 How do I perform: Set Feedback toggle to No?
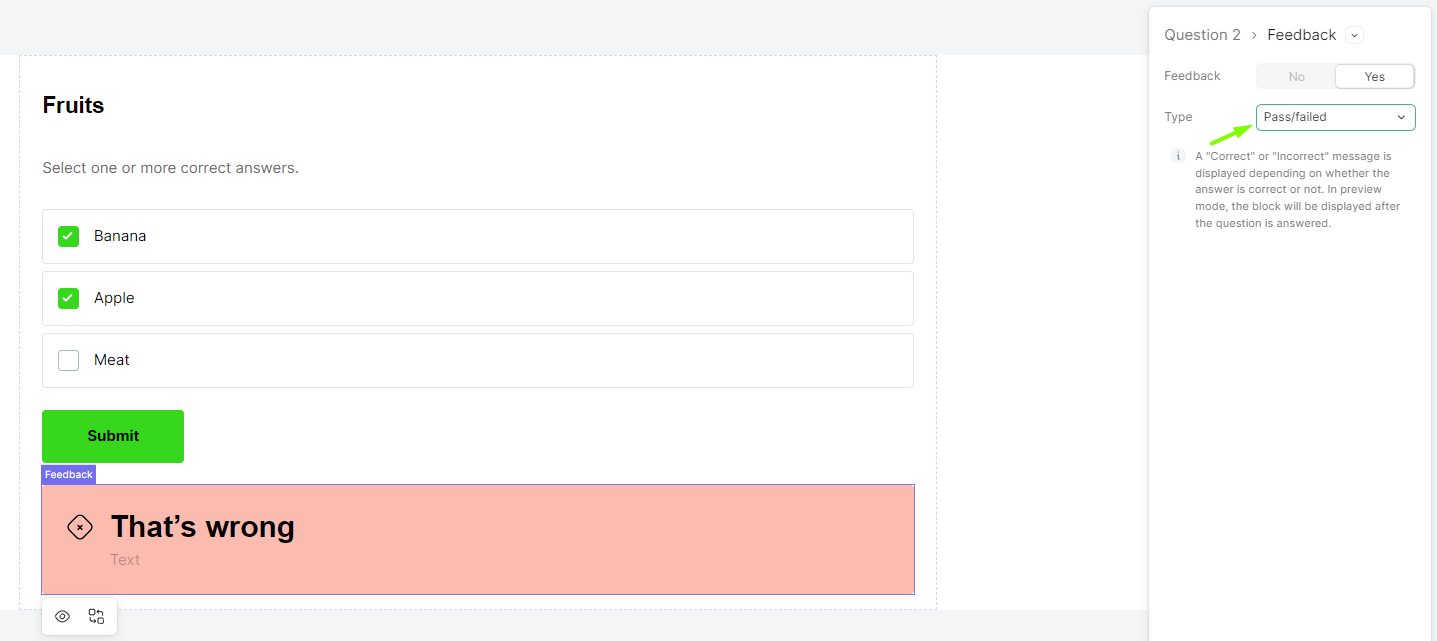coord(1296,76)
